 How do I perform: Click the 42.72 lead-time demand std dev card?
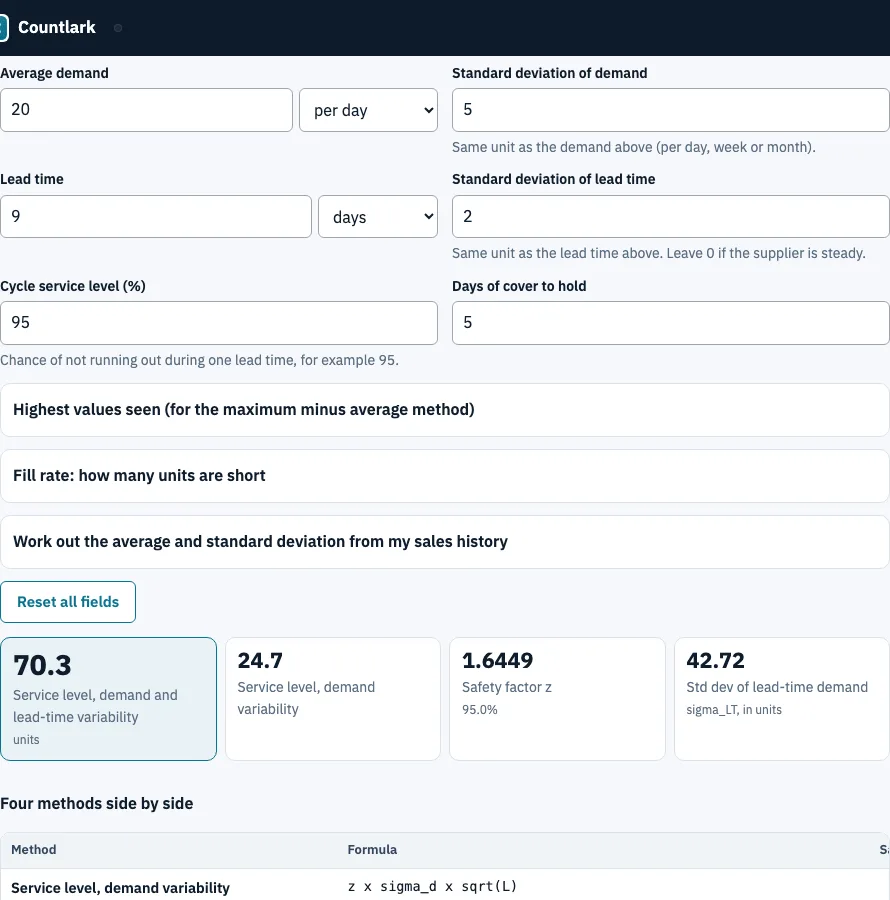[782, 699]
